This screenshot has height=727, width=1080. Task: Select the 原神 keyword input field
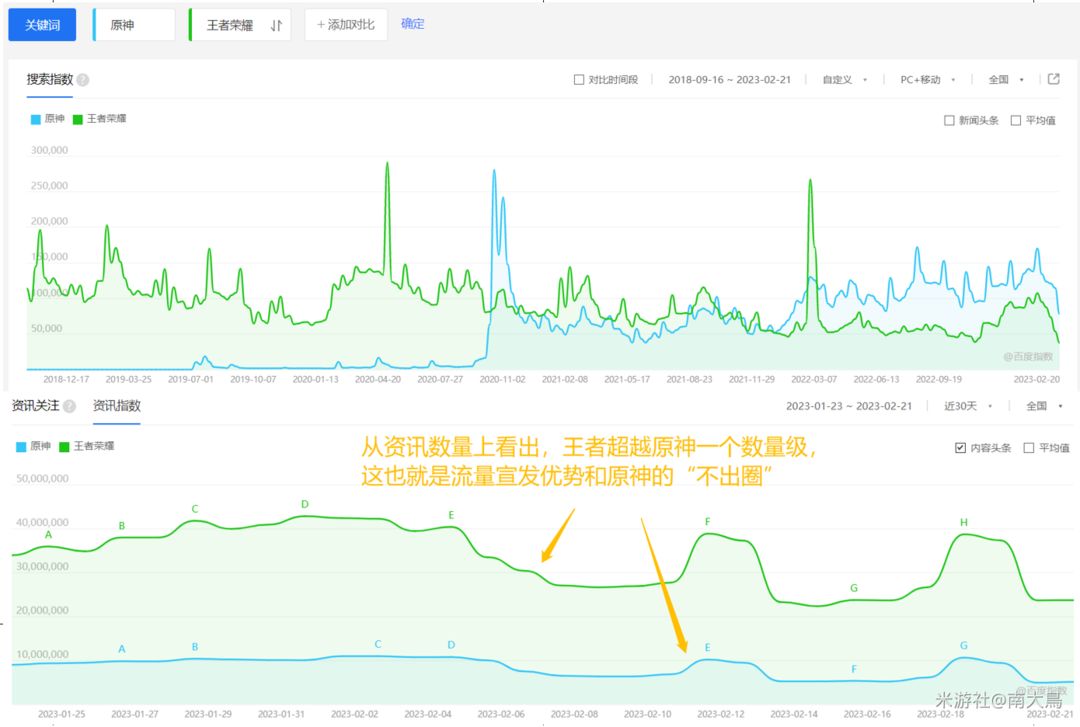tap(134, 25)
